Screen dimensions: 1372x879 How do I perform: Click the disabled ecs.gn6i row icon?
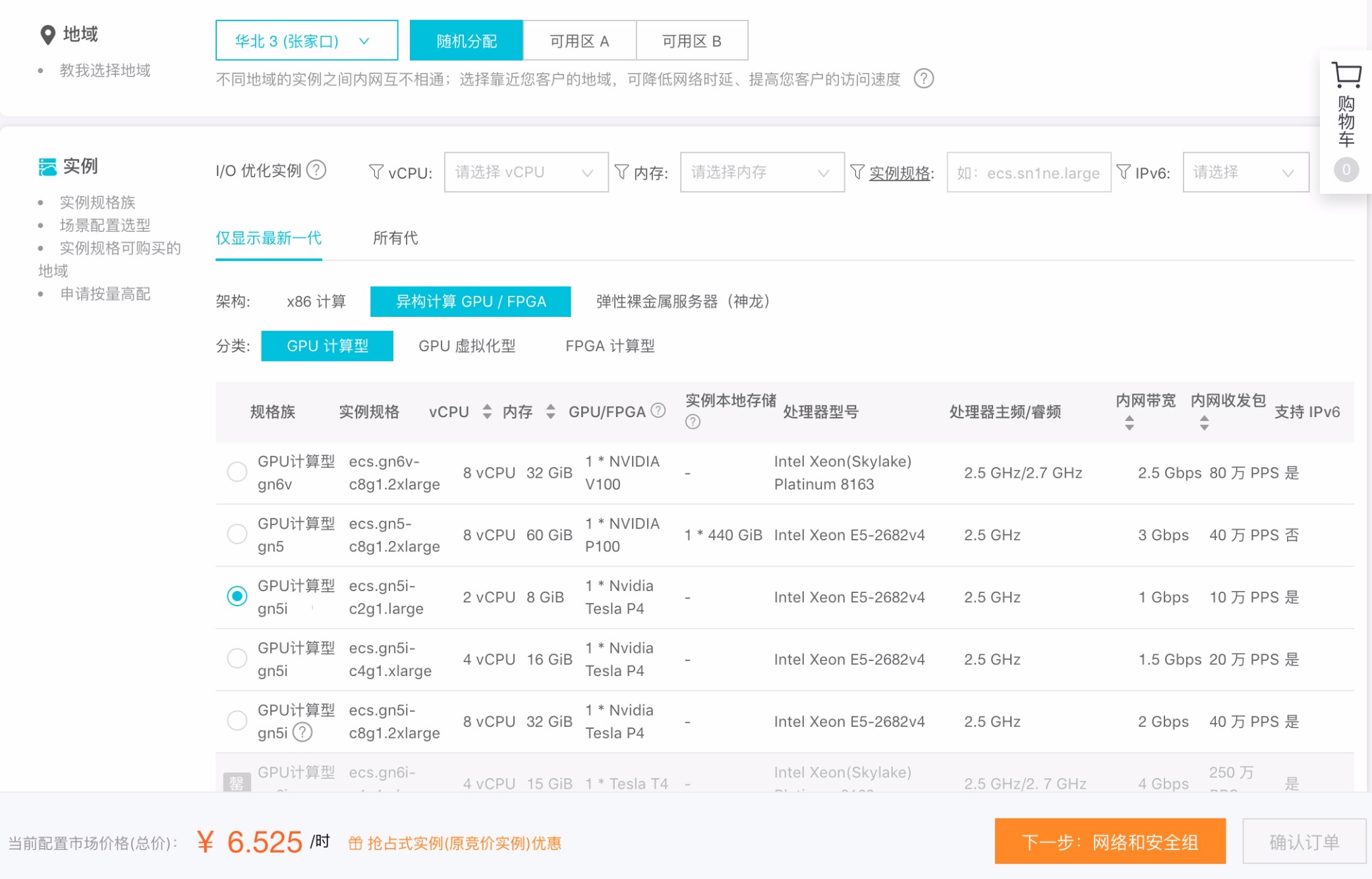point(237,782)
